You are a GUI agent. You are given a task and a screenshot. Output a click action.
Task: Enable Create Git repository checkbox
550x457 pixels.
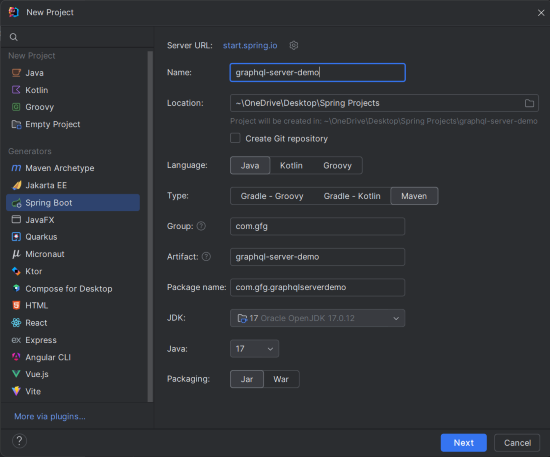(235, 138)
